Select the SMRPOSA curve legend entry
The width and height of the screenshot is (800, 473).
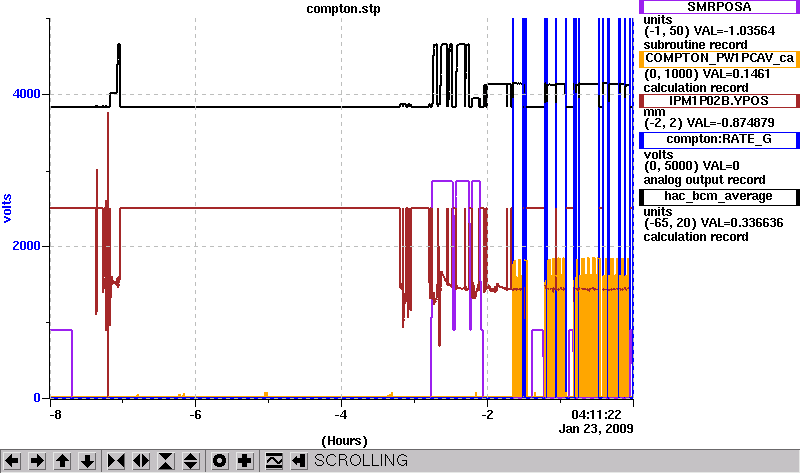click(719, 7)
